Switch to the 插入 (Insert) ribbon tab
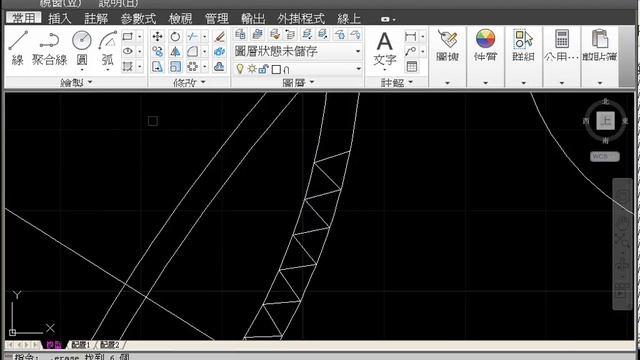Screen dimensions: 640x360 pos(60,18)
